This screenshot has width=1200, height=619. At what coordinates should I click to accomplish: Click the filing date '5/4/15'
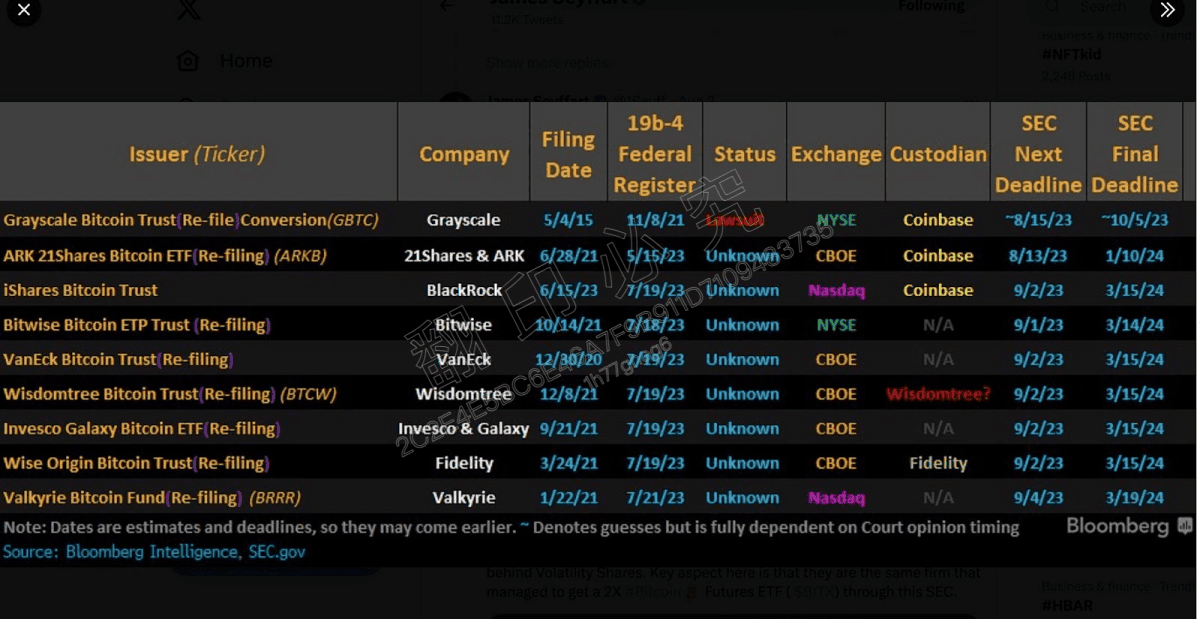click(568, 220)
